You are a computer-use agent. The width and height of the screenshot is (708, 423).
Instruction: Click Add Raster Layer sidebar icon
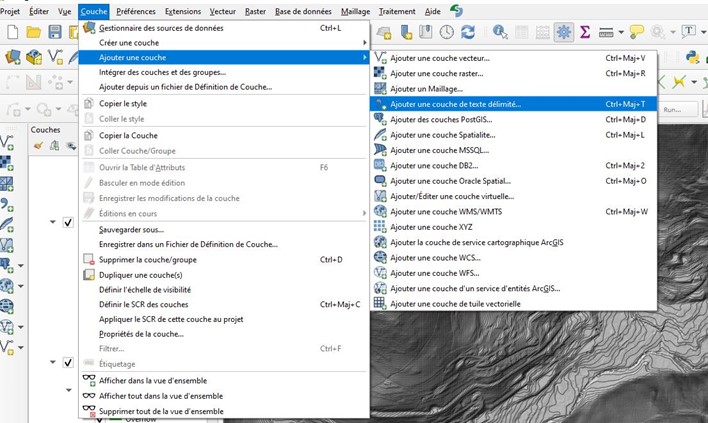coord(7,163)
